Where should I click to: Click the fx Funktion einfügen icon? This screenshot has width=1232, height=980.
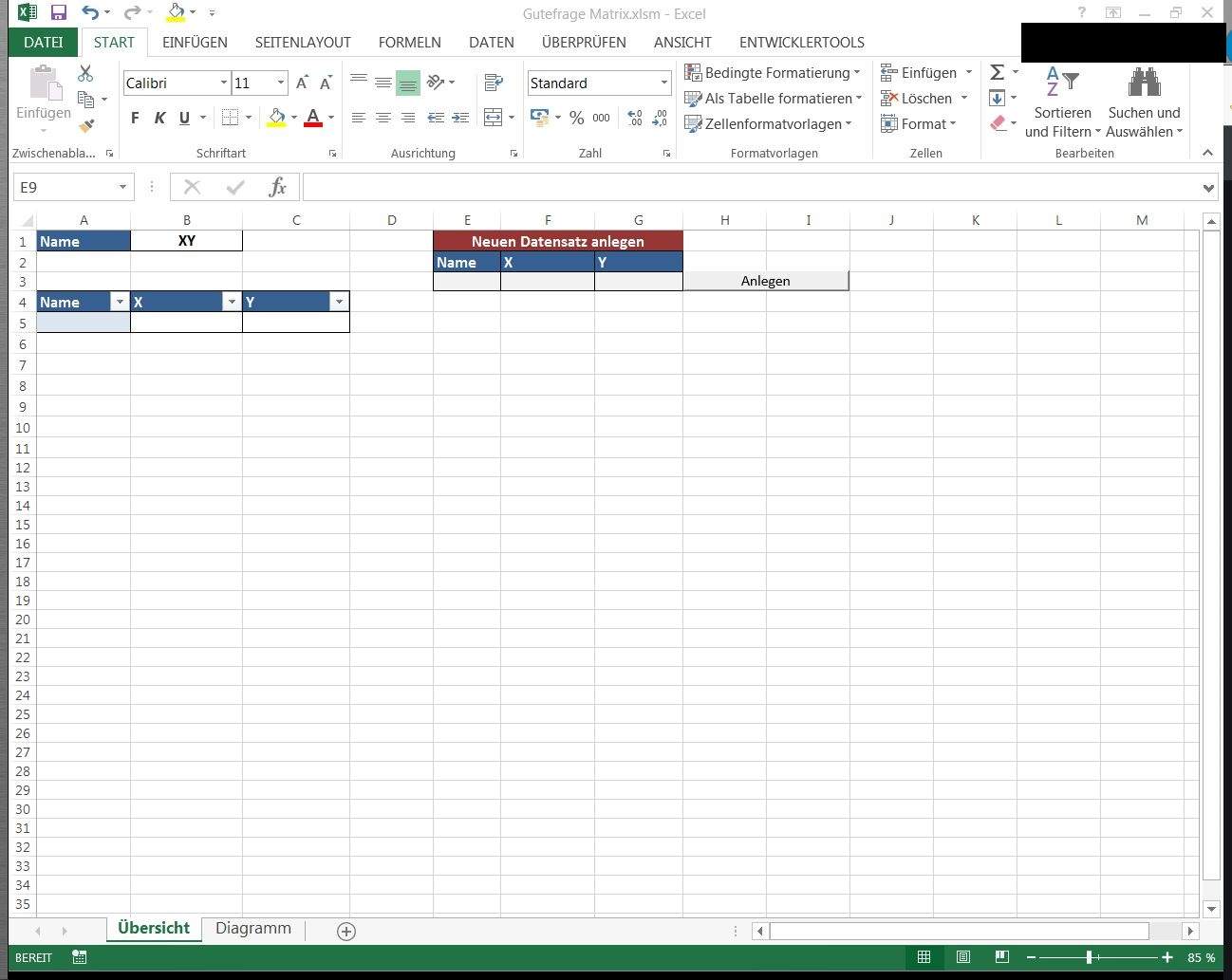tap(277, 187)
